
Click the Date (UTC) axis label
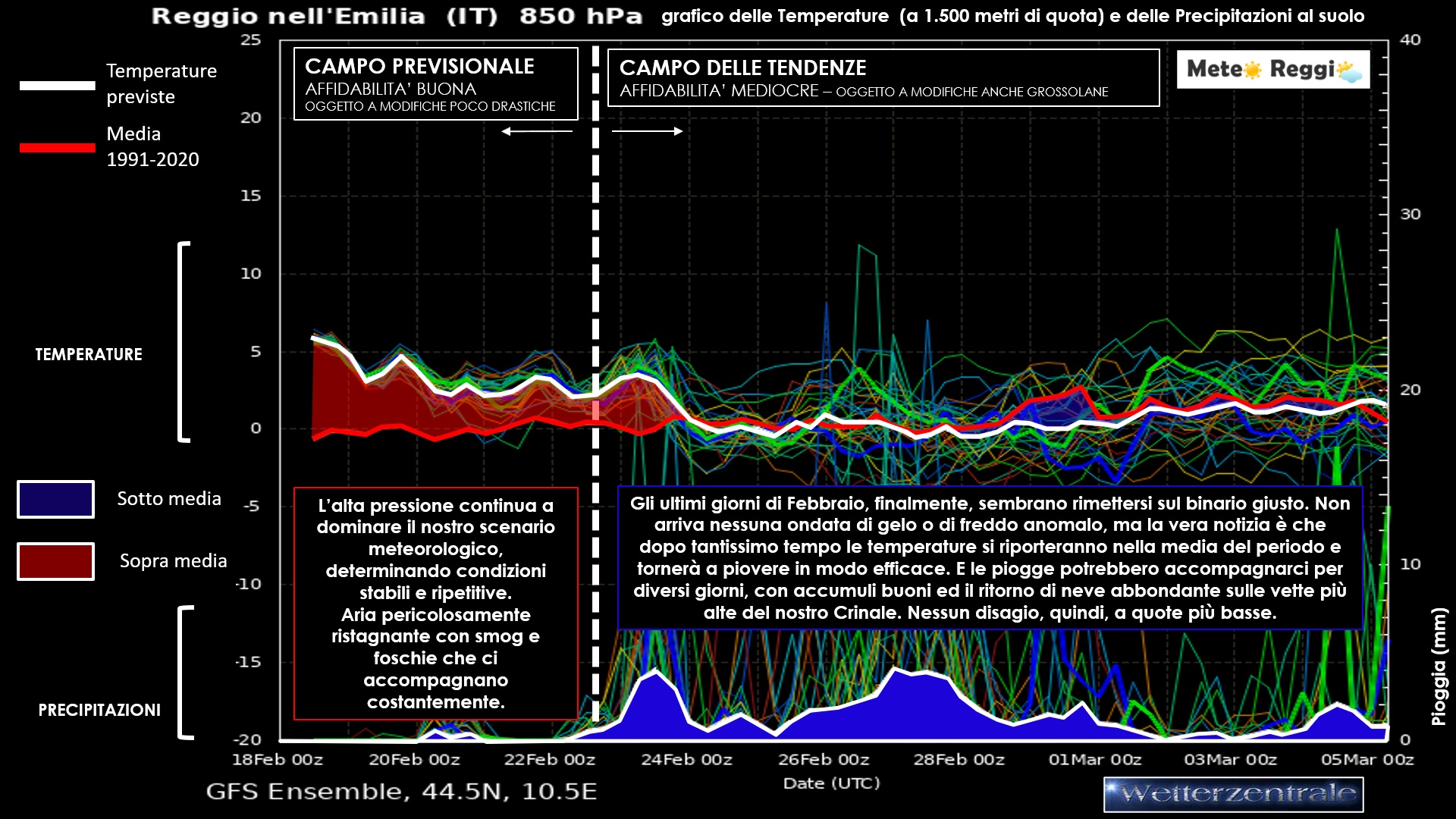pos(831,783)
